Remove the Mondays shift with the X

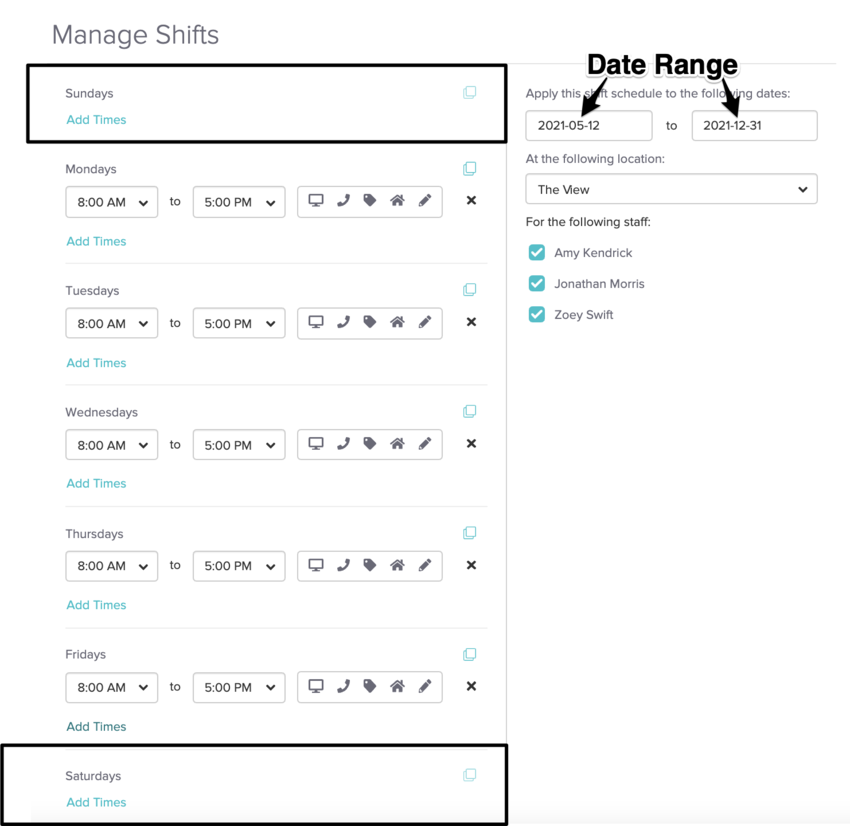pyautogui.click(x=472, y=201)
